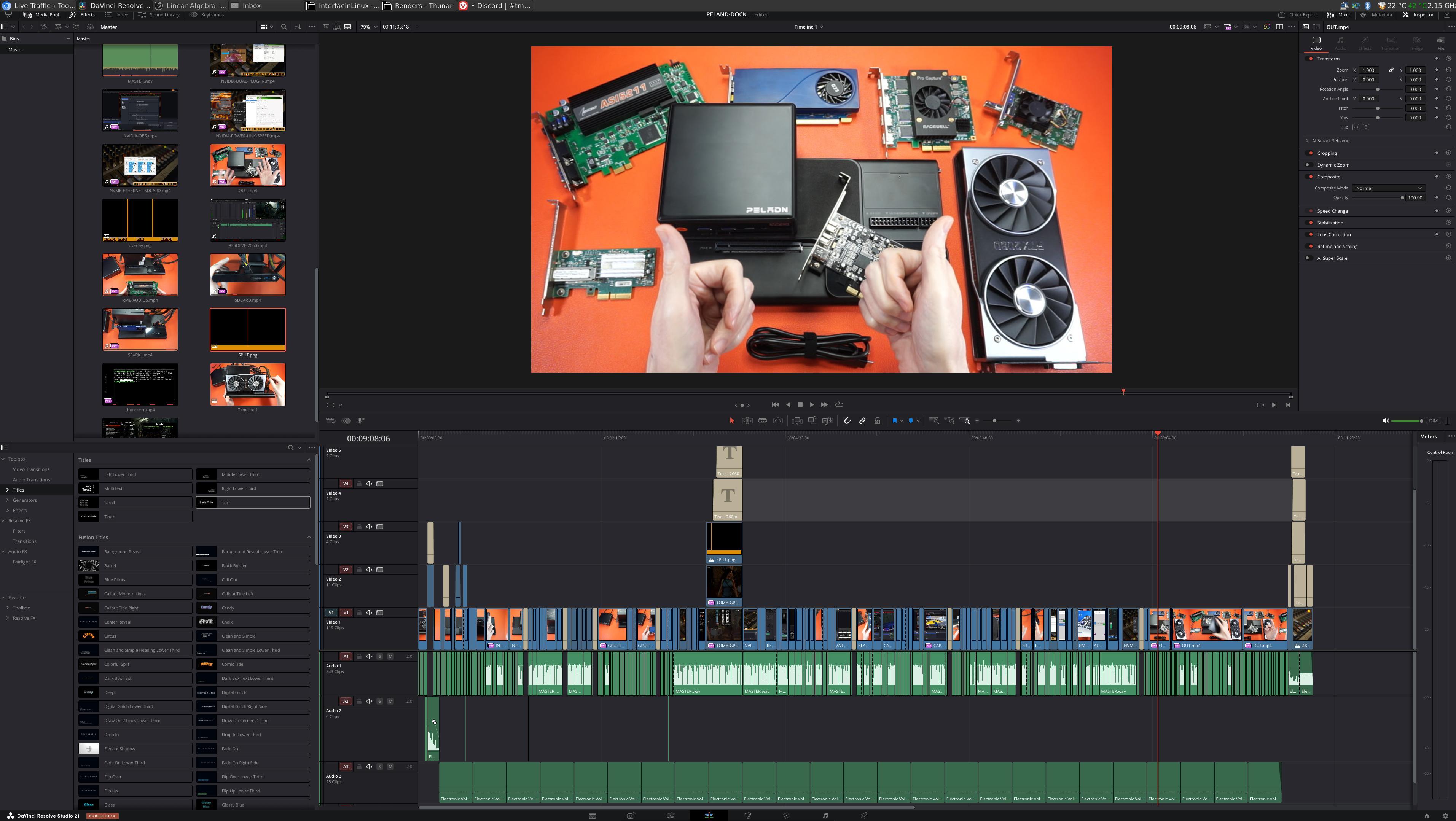Screen dimensions: 1456x821
Task: Select Video Transitions in the Toolbox tree
Action: click(x=31, y=469)
